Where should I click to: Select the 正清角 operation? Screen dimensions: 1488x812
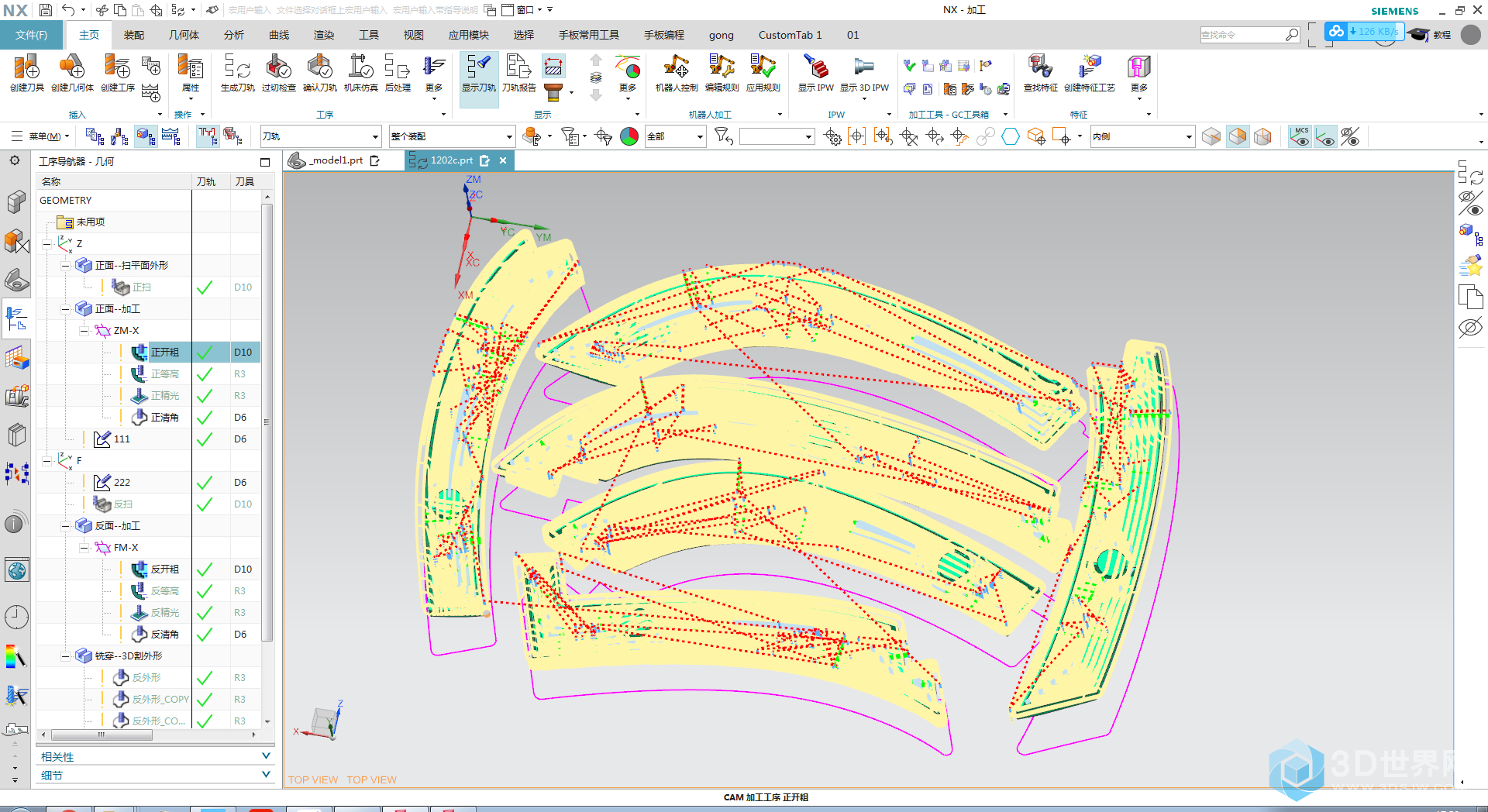pos(164,418)
